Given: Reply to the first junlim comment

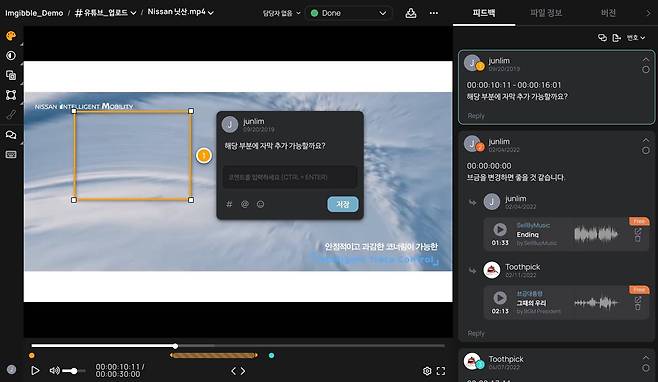Looking at the screenshot, I should tap(476, 116).
